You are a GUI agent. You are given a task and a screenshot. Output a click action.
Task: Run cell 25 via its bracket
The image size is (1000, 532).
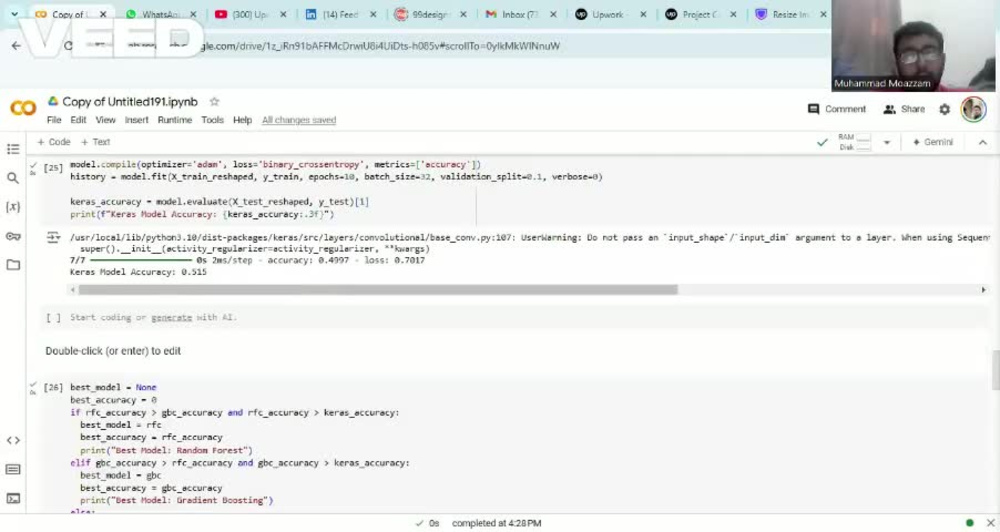(x=53, y=168)
